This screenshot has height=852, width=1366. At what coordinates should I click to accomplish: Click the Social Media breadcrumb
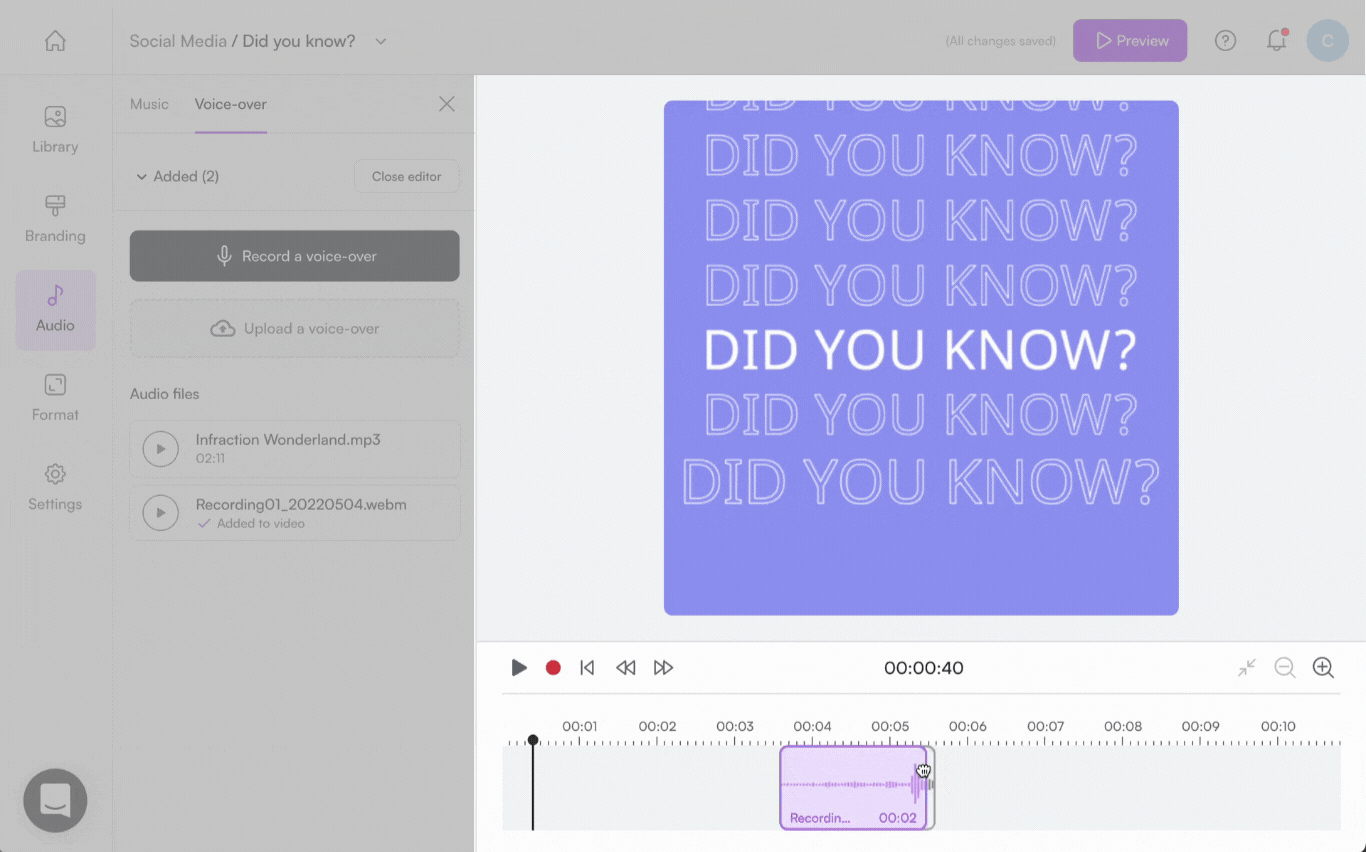tap(178, 41)
